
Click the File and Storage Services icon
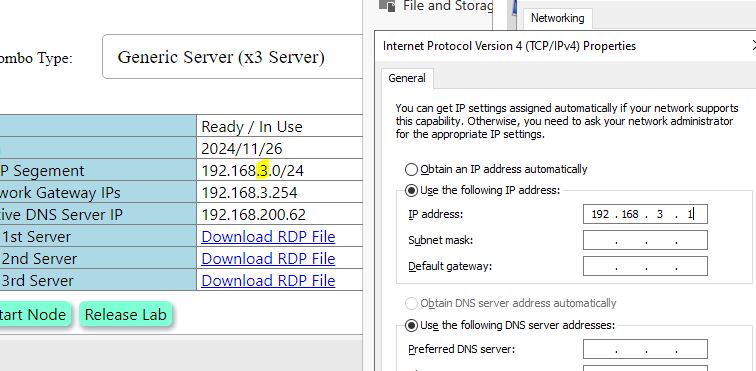click(x=387, y=5)
